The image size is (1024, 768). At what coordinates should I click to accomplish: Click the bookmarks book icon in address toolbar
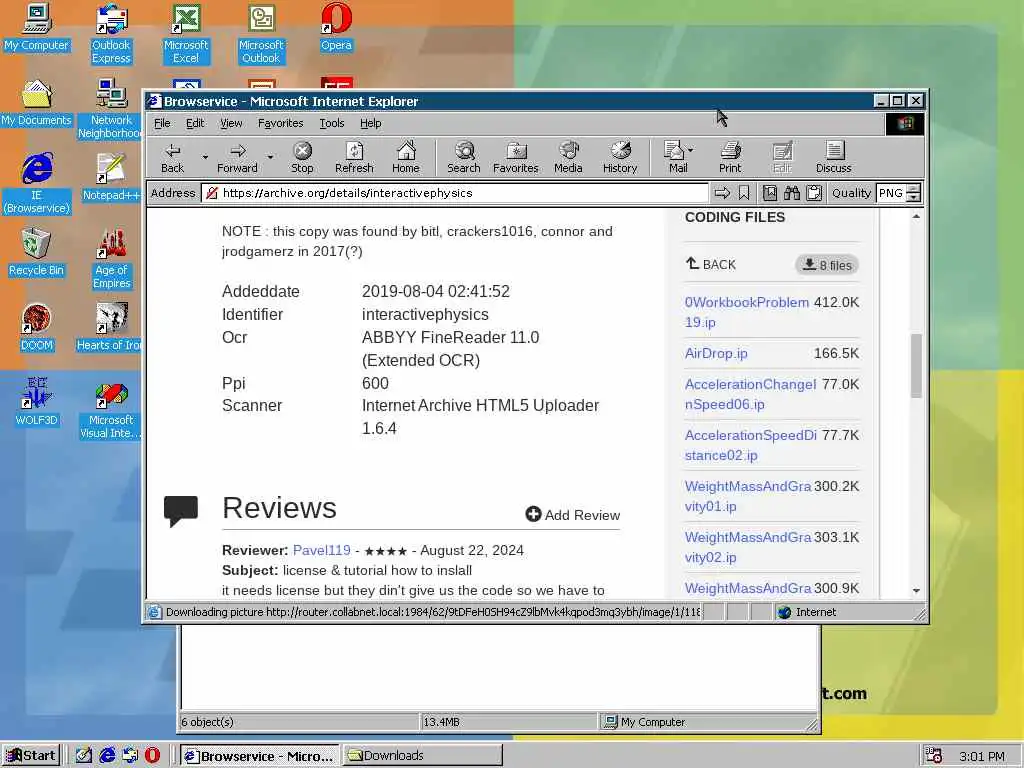(x=770, y=193)
